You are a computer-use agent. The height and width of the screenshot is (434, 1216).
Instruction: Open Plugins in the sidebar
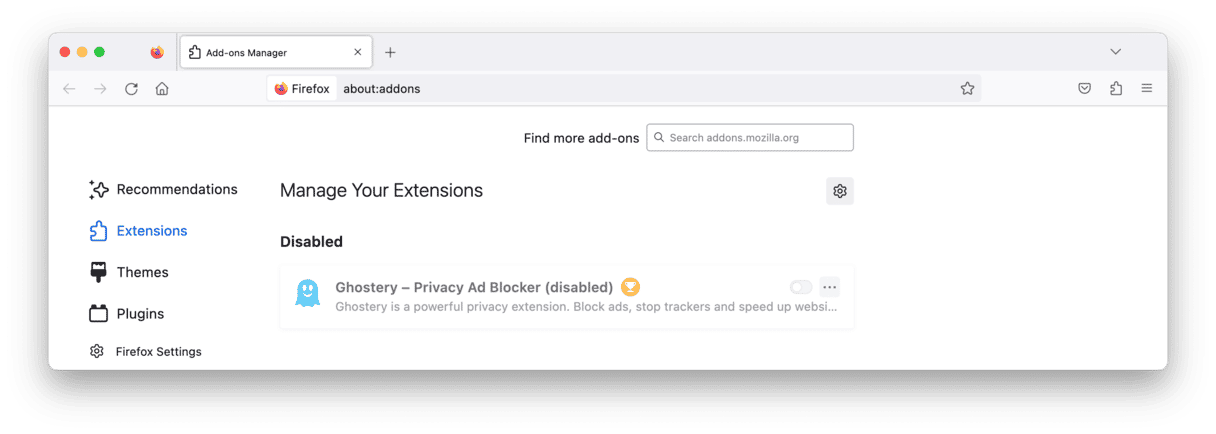140,314
